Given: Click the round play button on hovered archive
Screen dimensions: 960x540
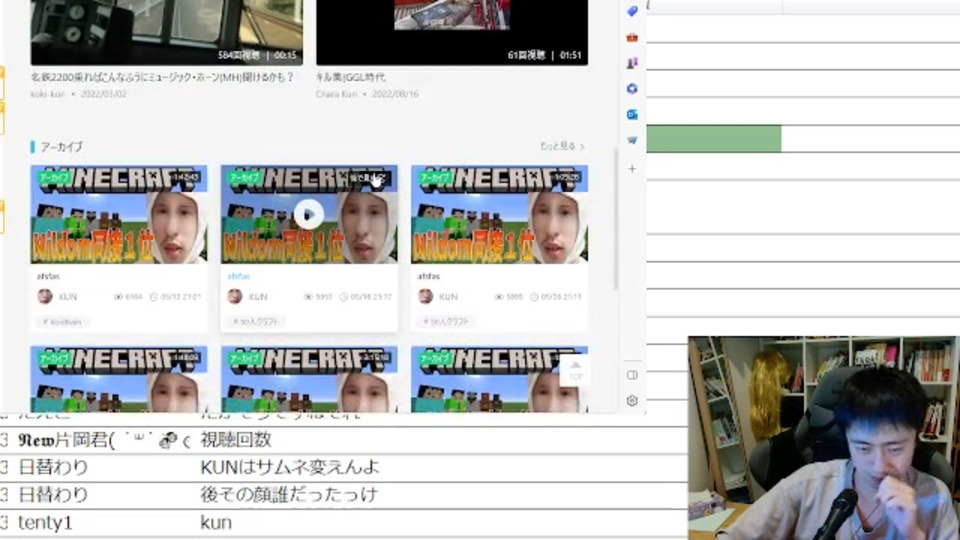Looking at the screenshot, I should [x=309, y=214].
